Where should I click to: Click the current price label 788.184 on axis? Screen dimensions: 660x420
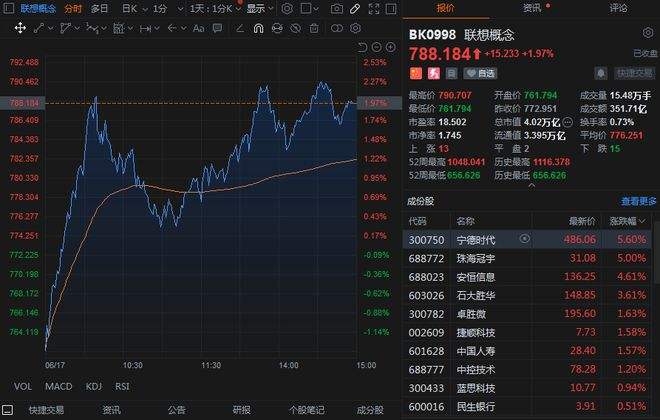click(x=23, y=103)
